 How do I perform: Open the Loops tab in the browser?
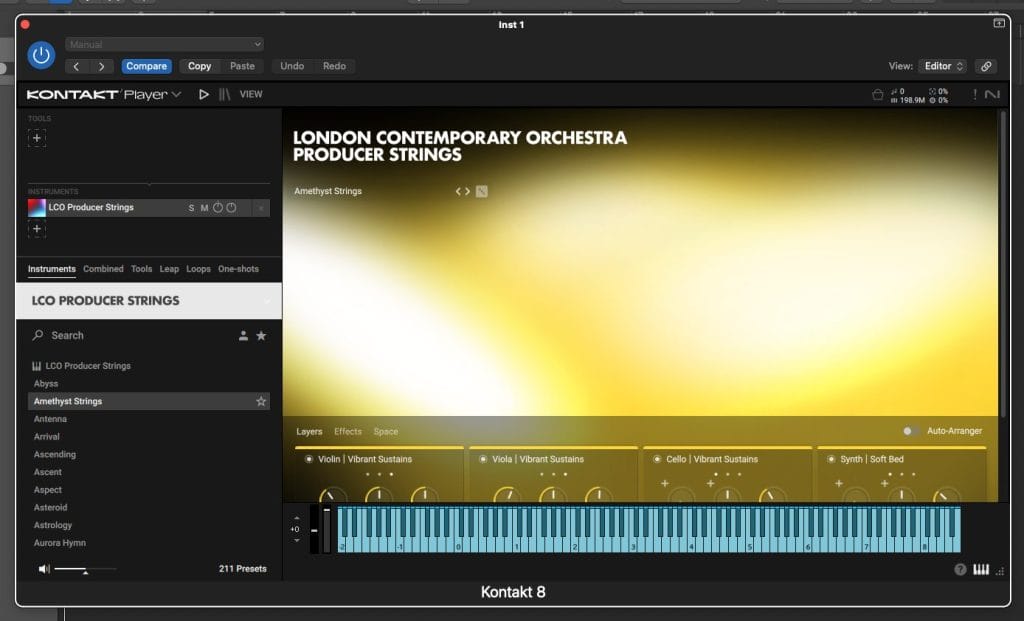pyautogui.click(x=198, y=269)
